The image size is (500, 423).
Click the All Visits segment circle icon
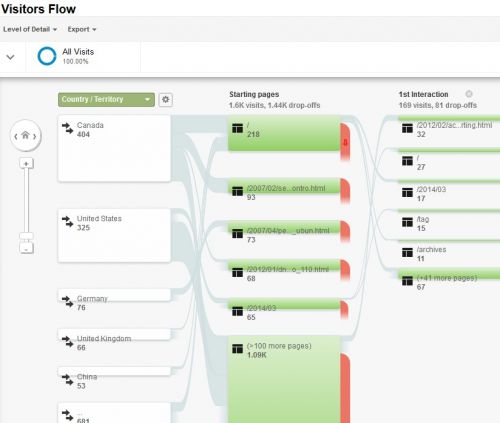click(47, 56)
